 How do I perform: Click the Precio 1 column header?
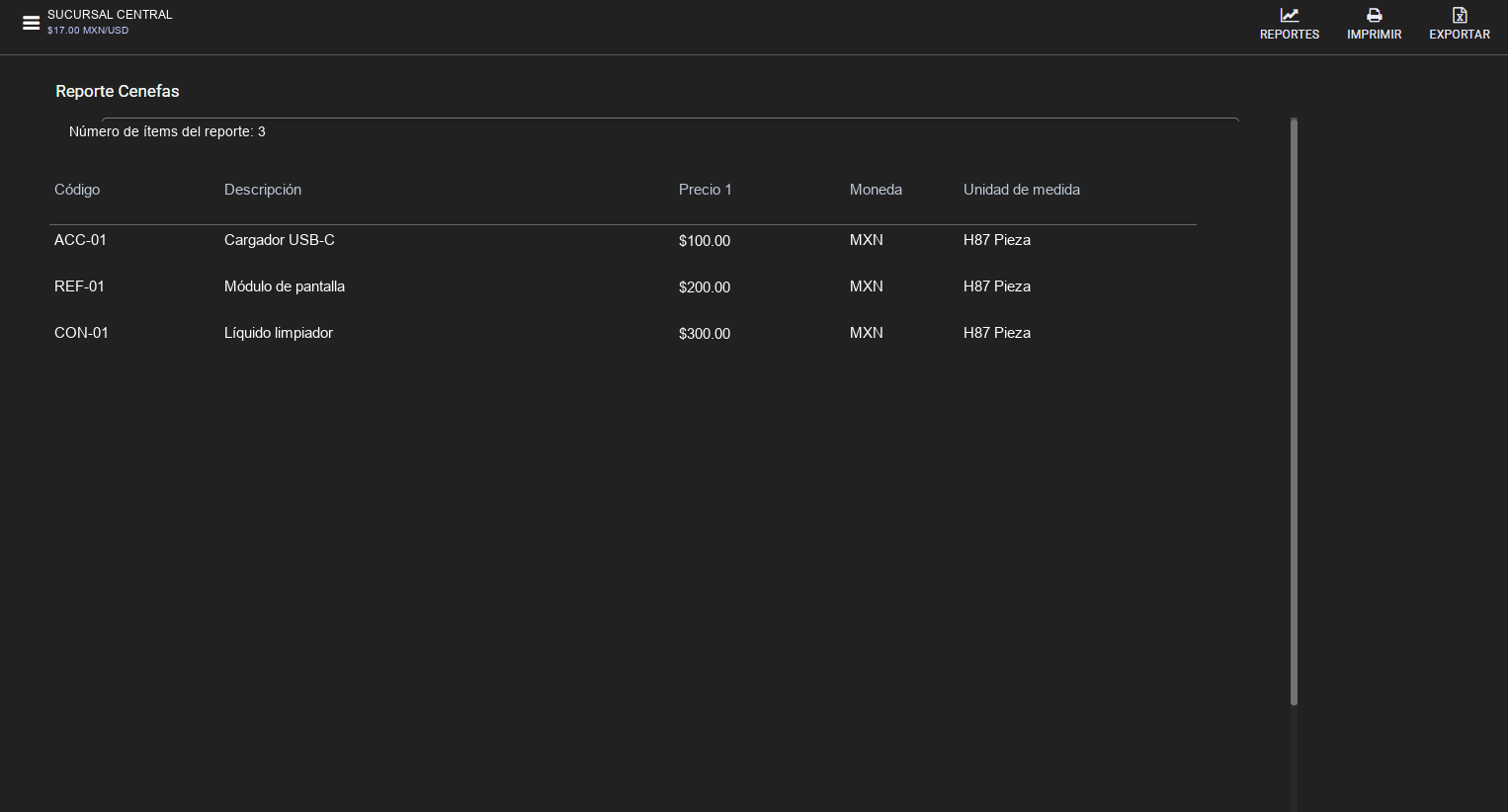pyautogui.click(x=706, y=190)
